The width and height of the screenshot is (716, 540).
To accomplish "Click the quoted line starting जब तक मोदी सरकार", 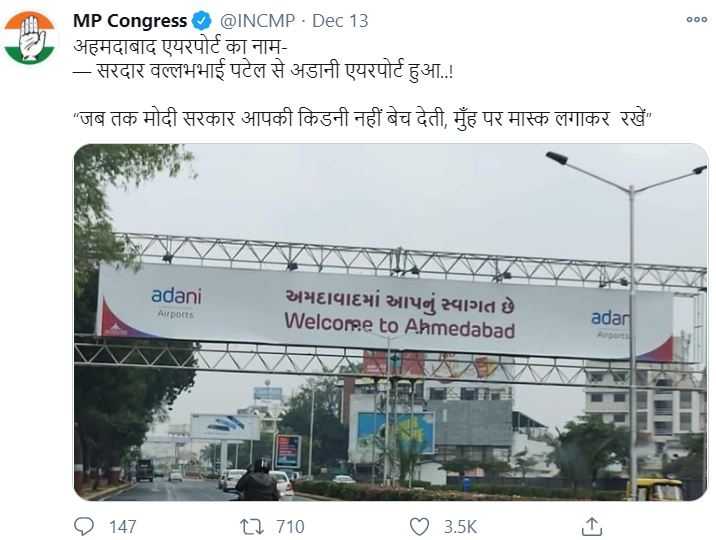I will point(363,119).
